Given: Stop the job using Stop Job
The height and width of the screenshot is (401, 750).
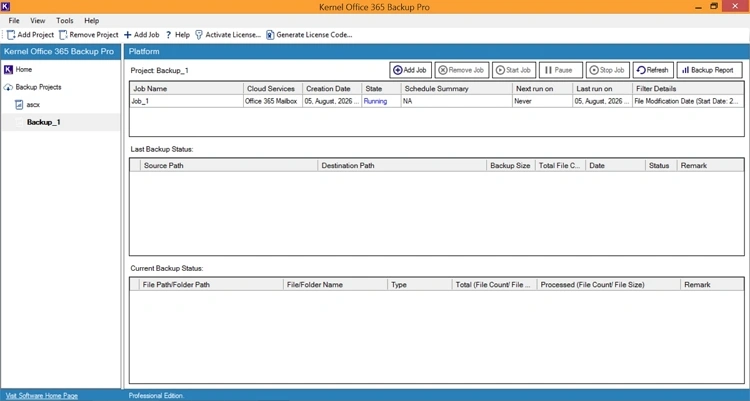Looking at the screenshot, I should (x=607, y=70).
